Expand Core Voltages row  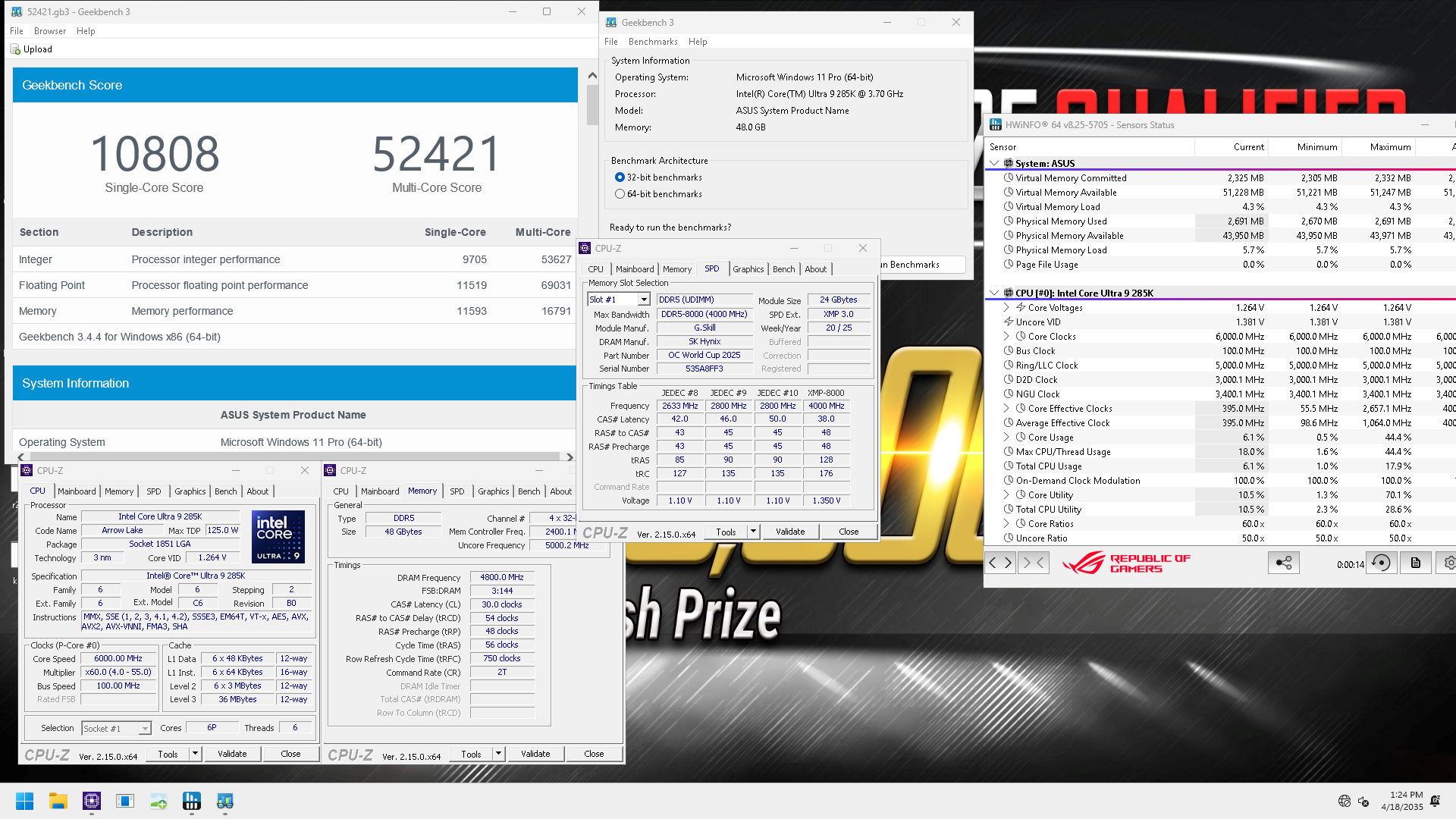coord(1006,308)
